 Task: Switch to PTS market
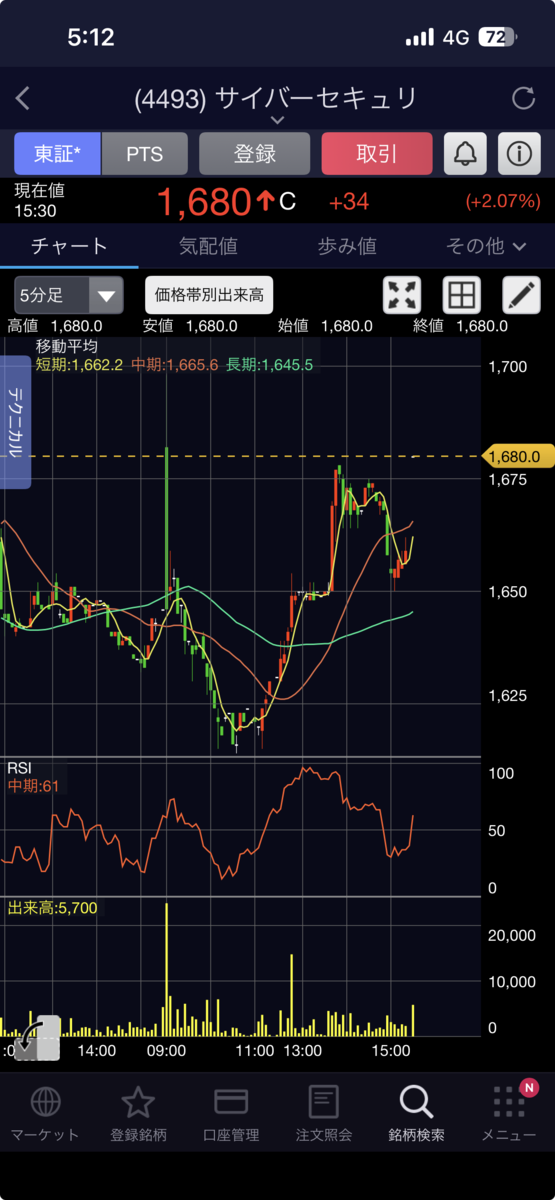point(144,154)
